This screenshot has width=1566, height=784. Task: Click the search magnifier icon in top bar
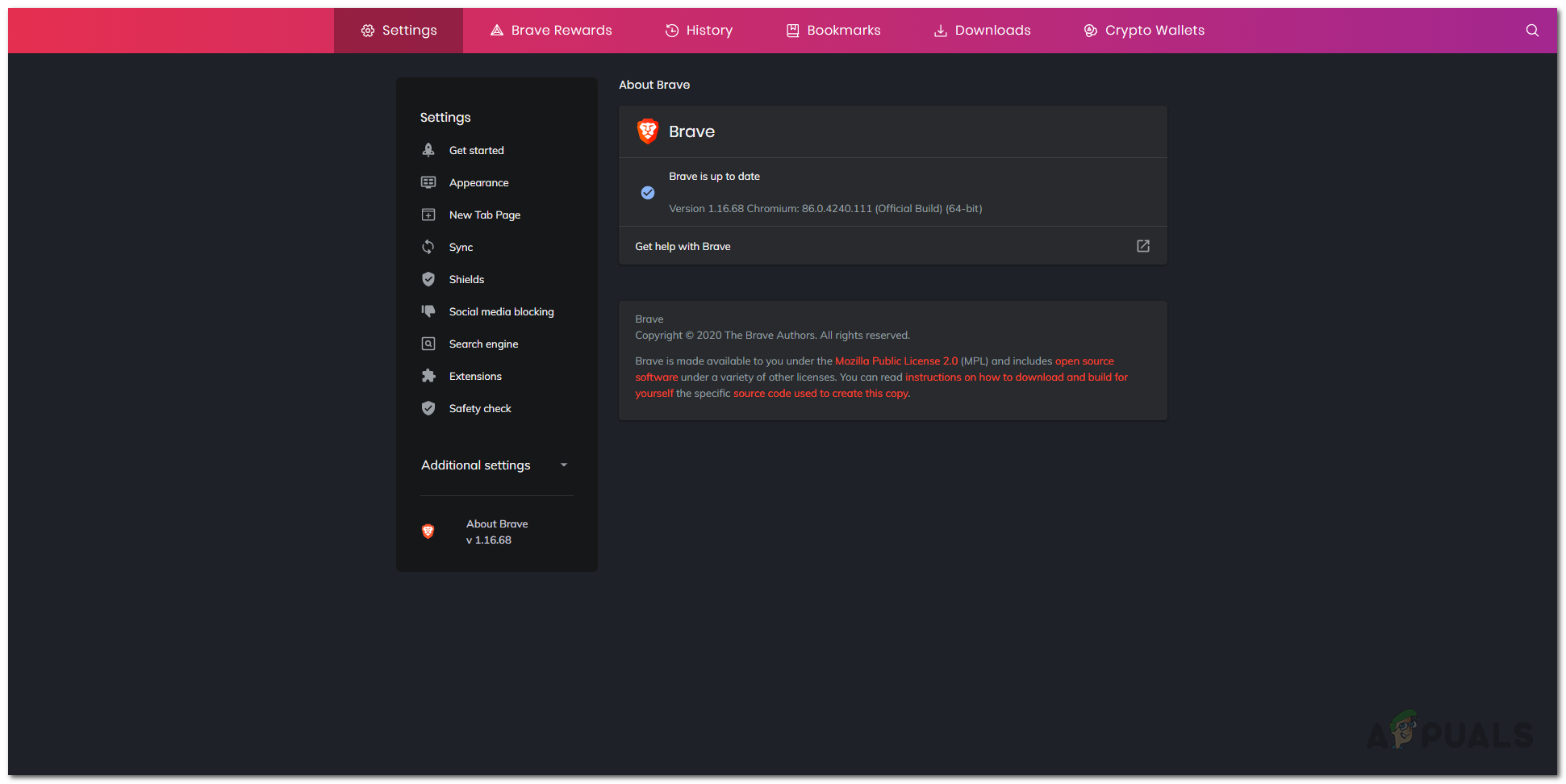(1531, 31)
